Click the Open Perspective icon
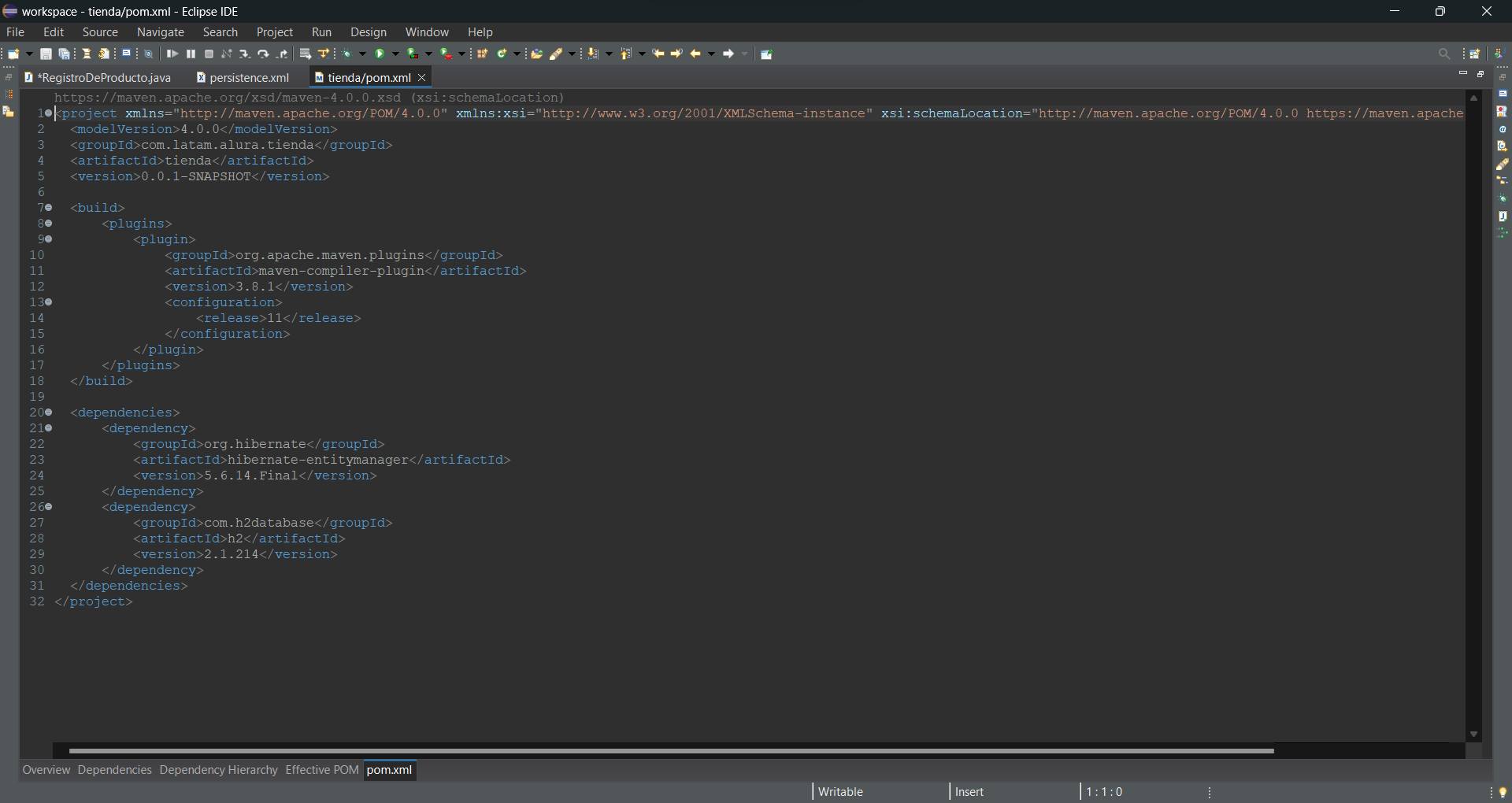 tap(1475, 54)
